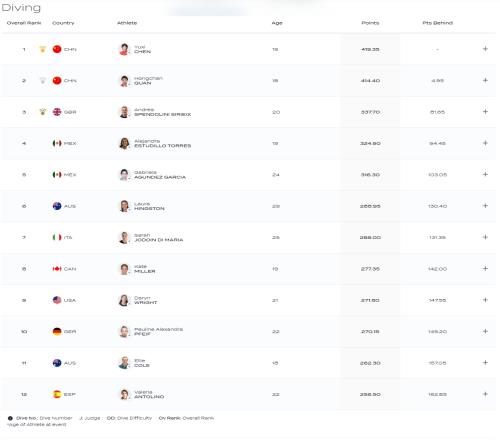Expand the USA Daryn Wright row
Viewport: 500px width, 440px height.
point(485,300)
